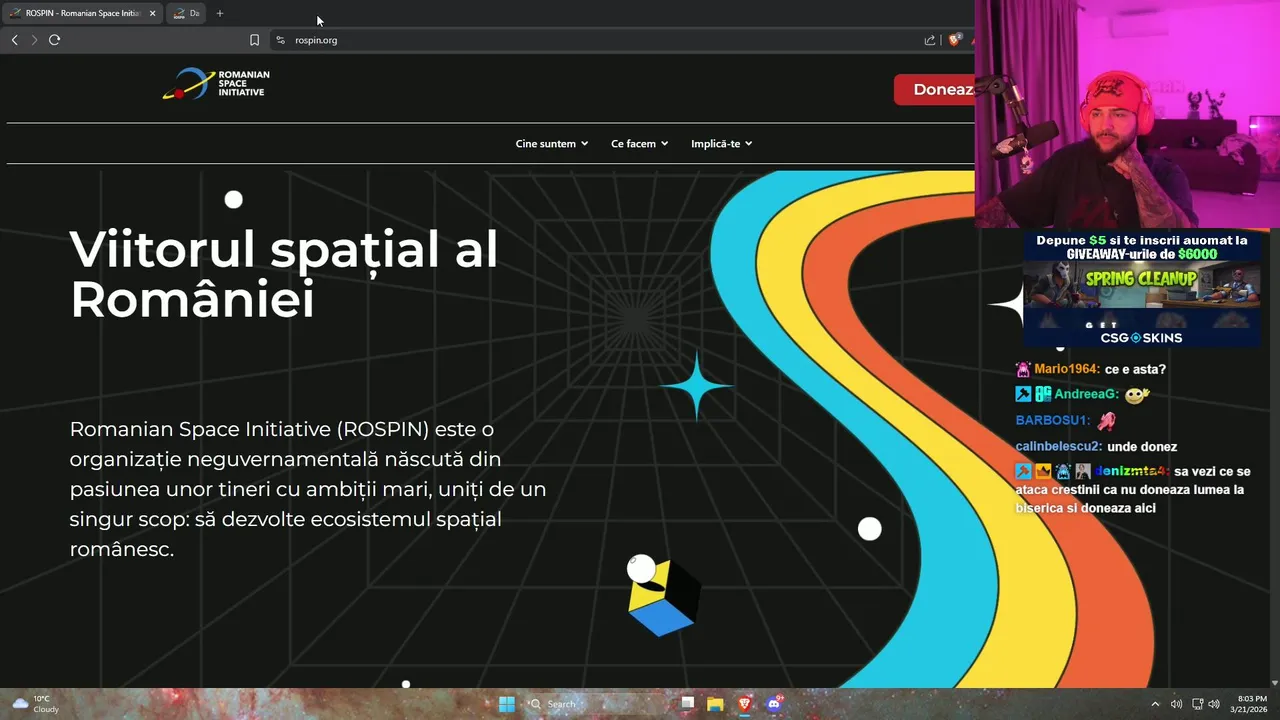Expand the Cine suntem menu
Image resolution: width=1280 pixels, height=720 pixels.
552,144
